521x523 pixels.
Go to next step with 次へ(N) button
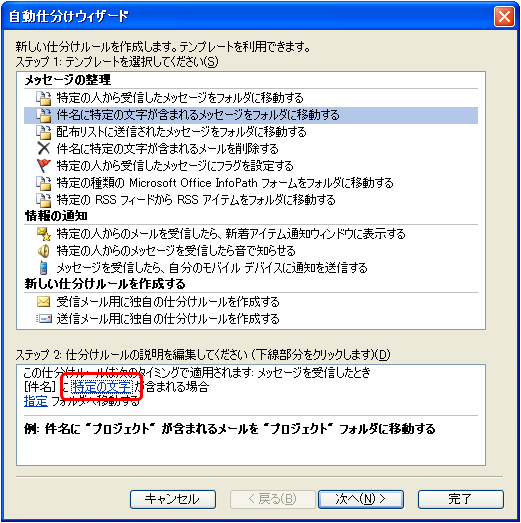coord(361,499)
